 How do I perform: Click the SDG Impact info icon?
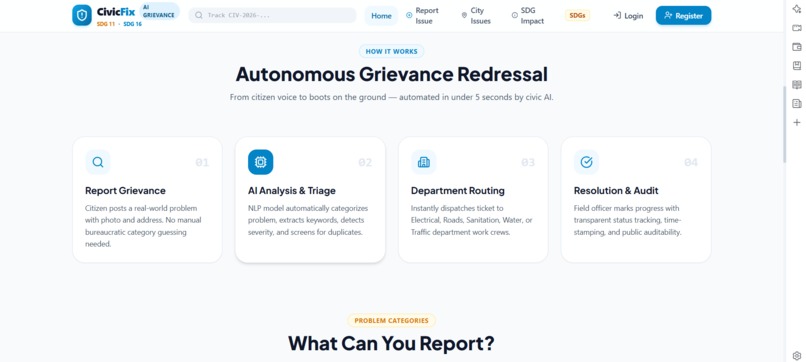tap(515, 15)
